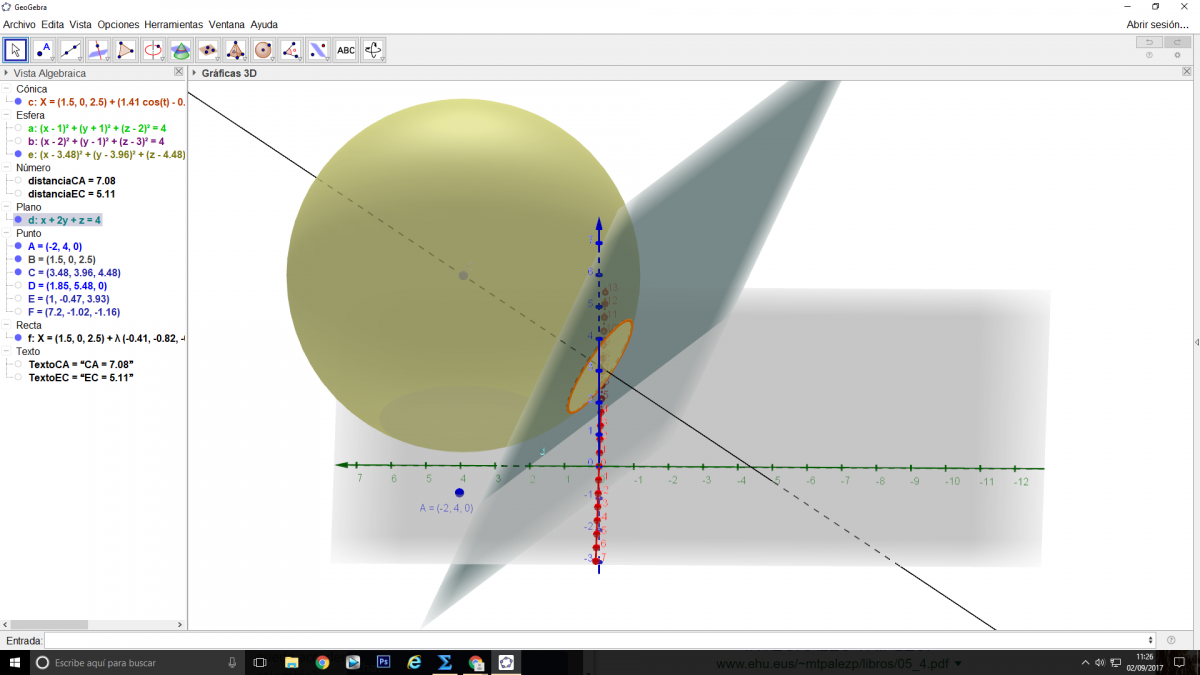
Task: Choose the Polygon tool
Action: click(x=126, y=50)
